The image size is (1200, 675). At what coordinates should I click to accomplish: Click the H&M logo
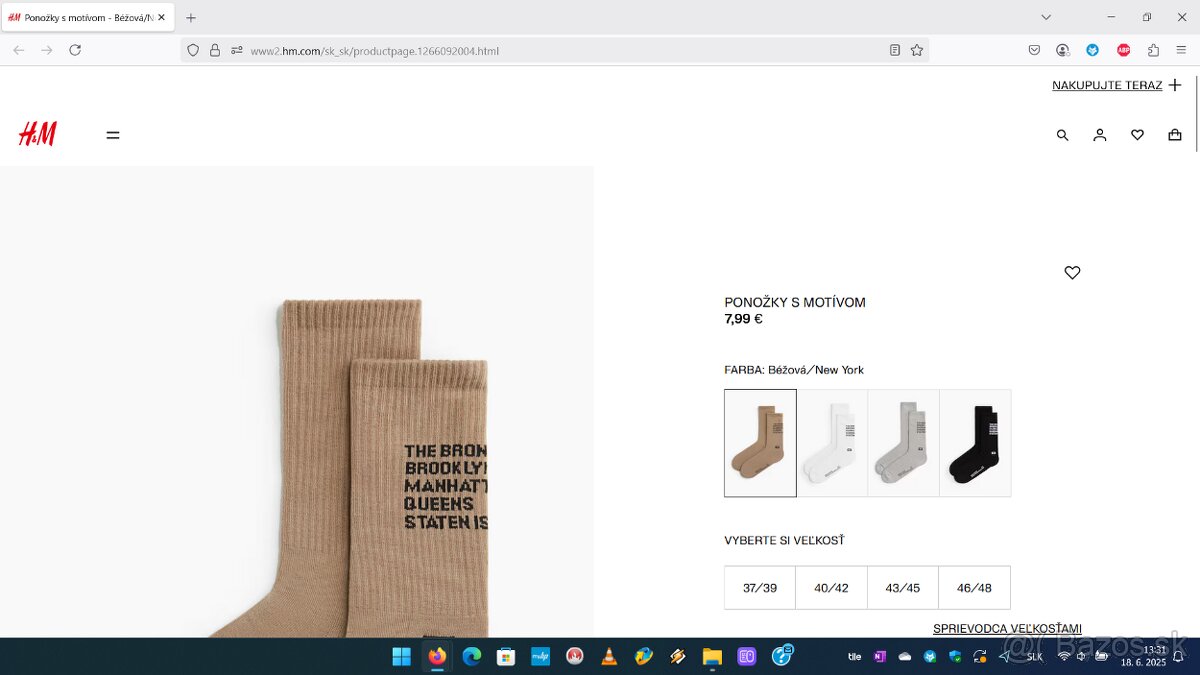(x=38, y=134)
